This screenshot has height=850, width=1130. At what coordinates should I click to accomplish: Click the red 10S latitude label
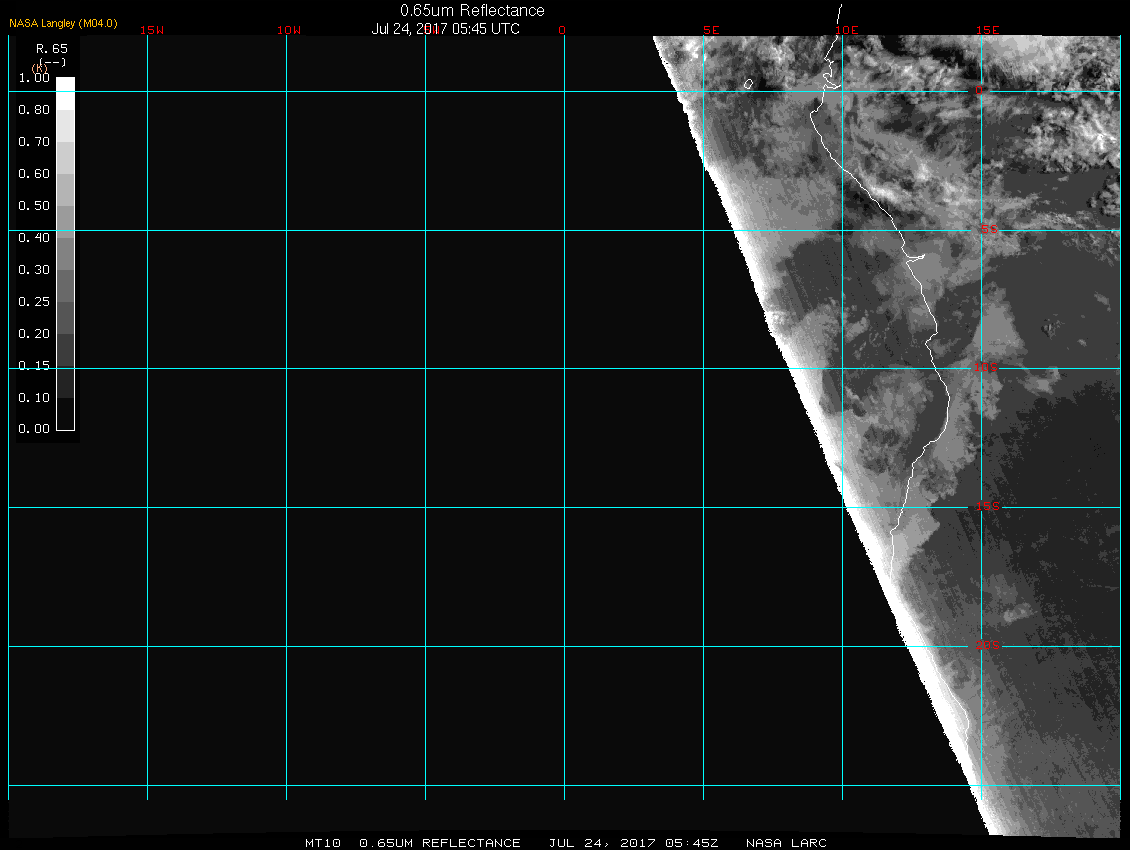click(x=987, y=368)
